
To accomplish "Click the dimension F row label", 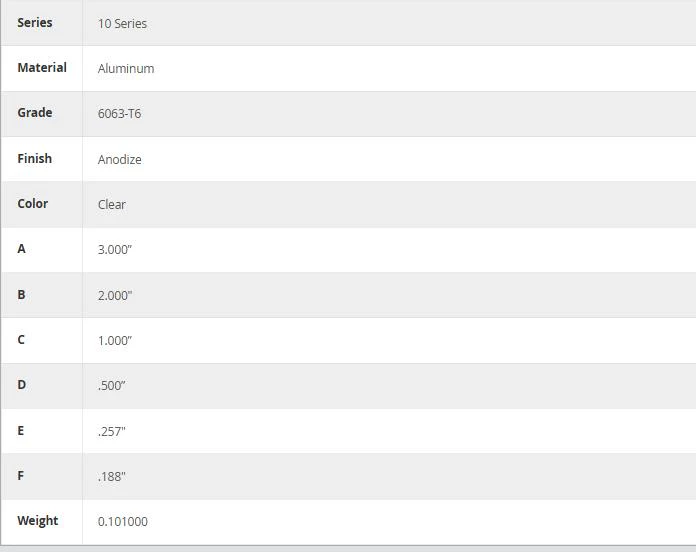I will click(x=20, y=476).
